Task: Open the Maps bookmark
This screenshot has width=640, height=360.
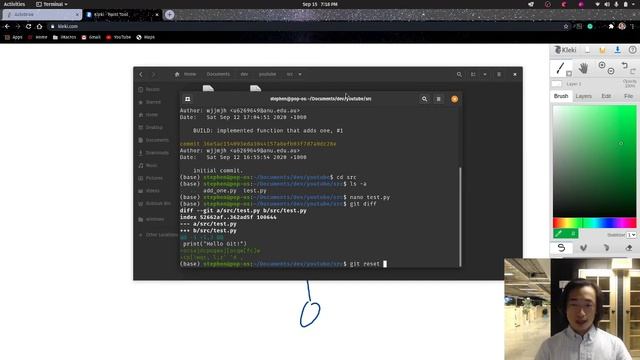Action: pos(145,37)
